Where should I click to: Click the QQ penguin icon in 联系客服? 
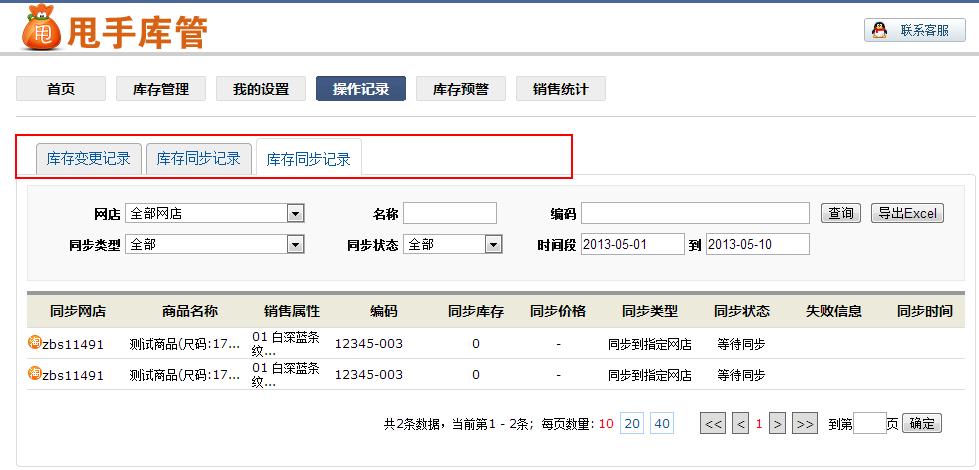click(x=879, y=30)
